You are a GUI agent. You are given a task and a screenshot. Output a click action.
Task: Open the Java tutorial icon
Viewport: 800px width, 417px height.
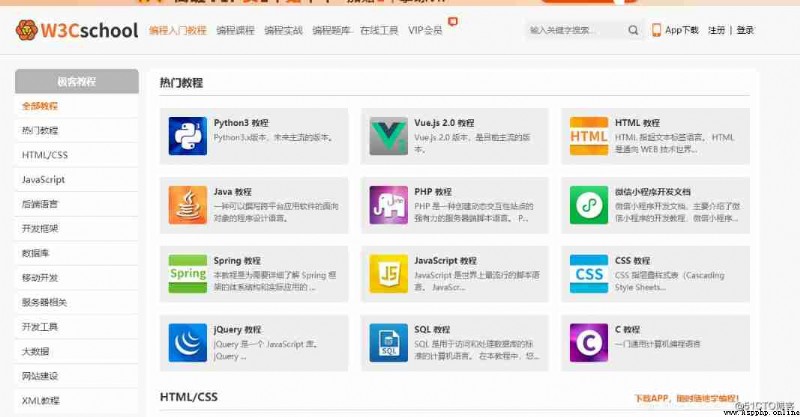point(188,205)
